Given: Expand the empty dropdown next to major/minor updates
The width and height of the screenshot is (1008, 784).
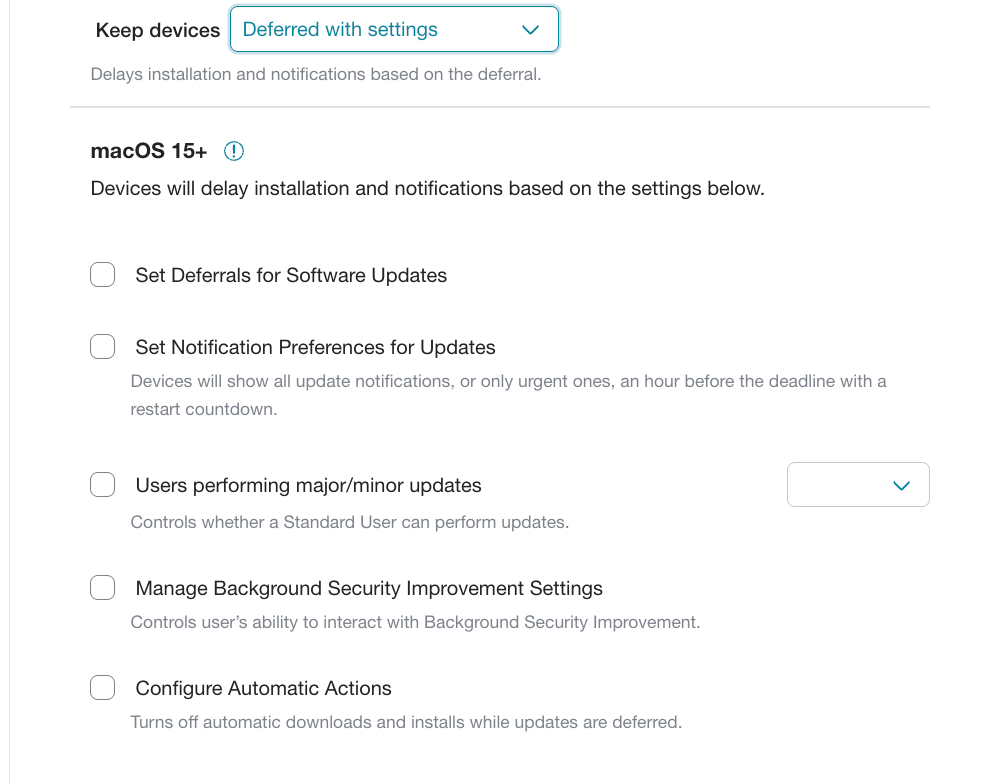Looking at the screenshot, I should tap(858, 485).
